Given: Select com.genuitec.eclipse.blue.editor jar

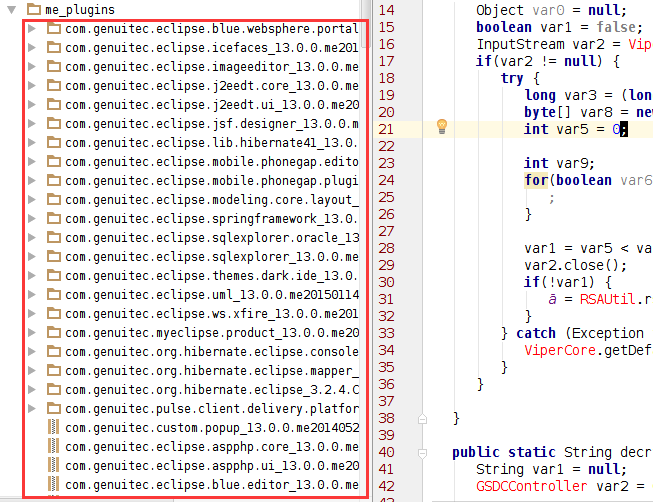Looking at the screenshot, I should (x=212, y=485).
